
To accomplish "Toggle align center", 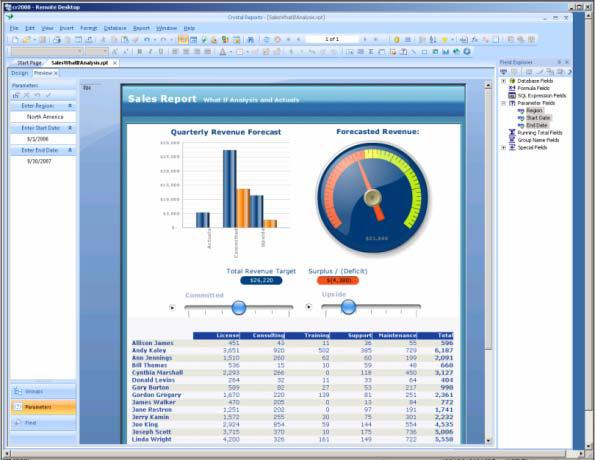I will [x=186, y=52].
